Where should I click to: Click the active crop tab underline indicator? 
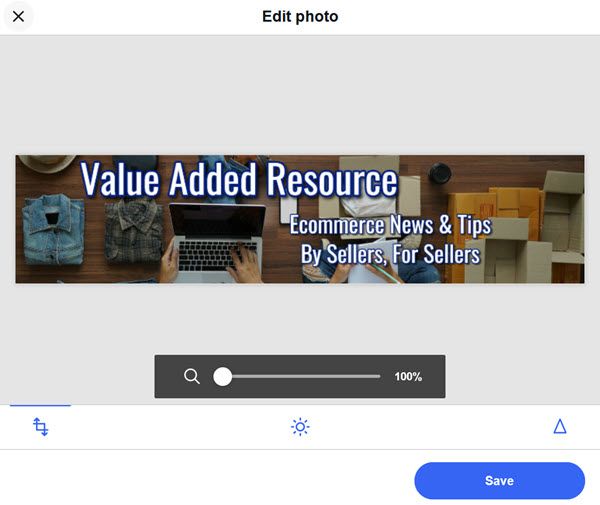coord(40,405)
